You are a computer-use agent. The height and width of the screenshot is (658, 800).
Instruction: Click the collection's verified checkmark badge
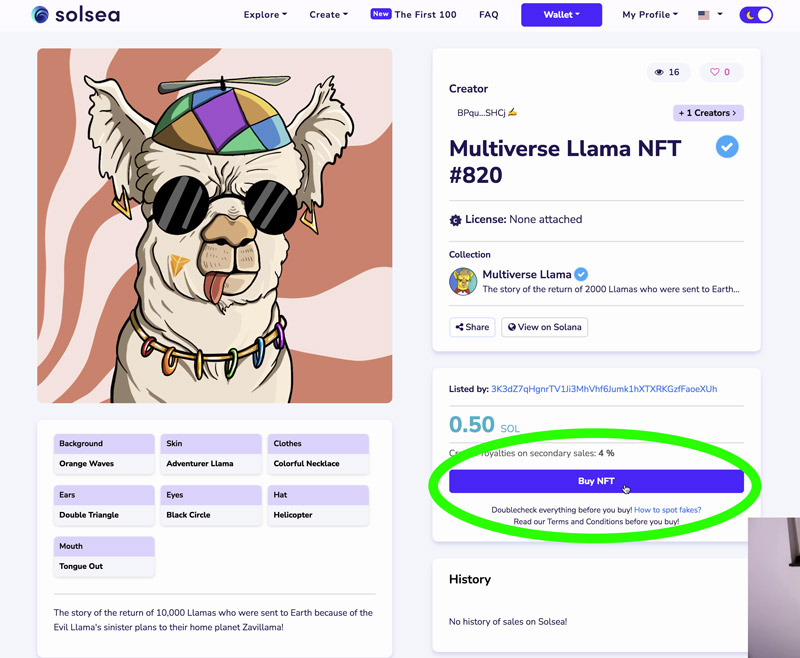[581, 274]
